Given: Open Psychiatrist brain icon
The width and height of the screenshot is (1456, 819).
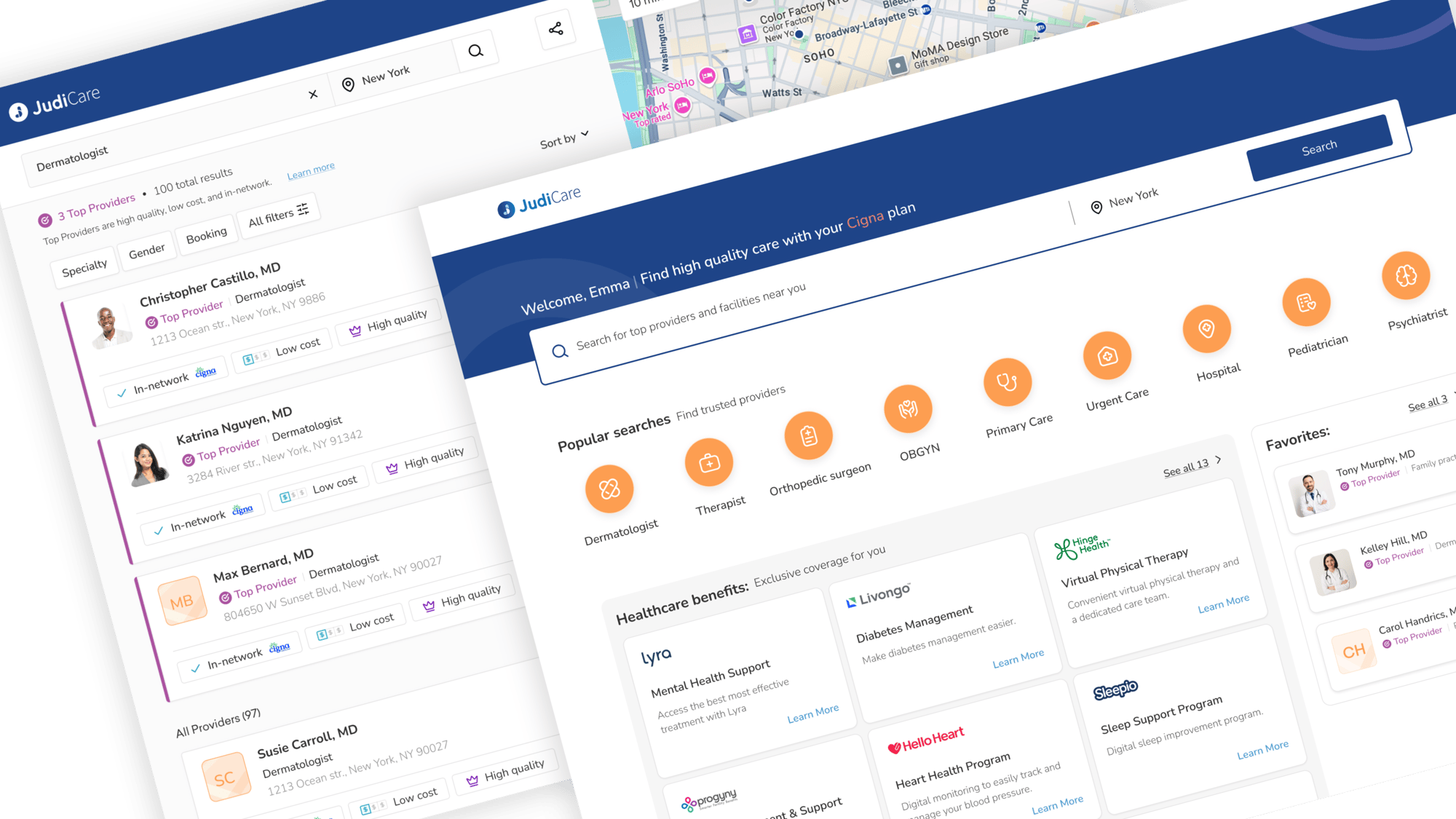Looking at the screenshot, I should [x=1406, y=275].
